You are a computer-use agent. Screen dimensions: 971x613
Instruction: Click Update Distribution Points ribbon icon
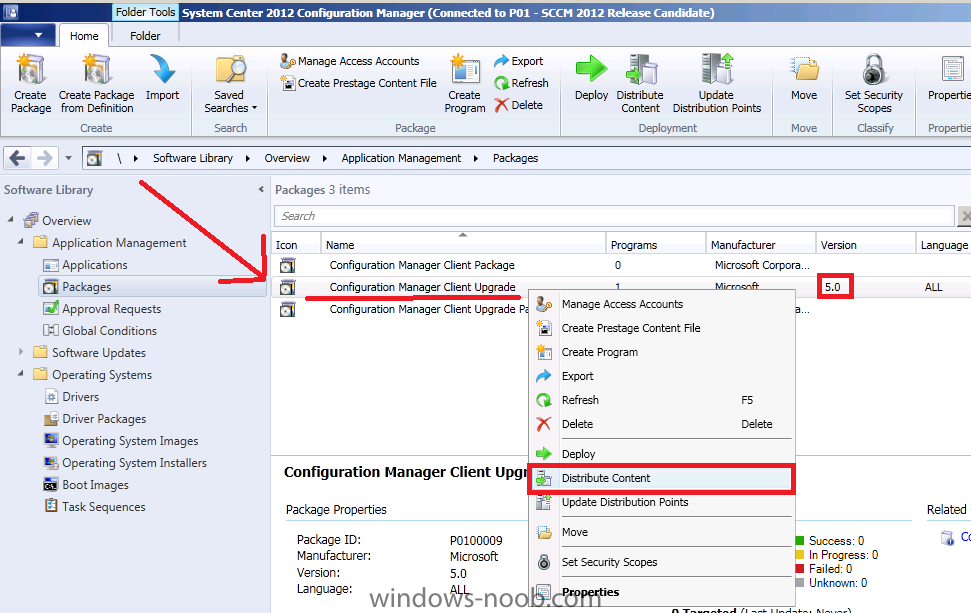point(716,69)
